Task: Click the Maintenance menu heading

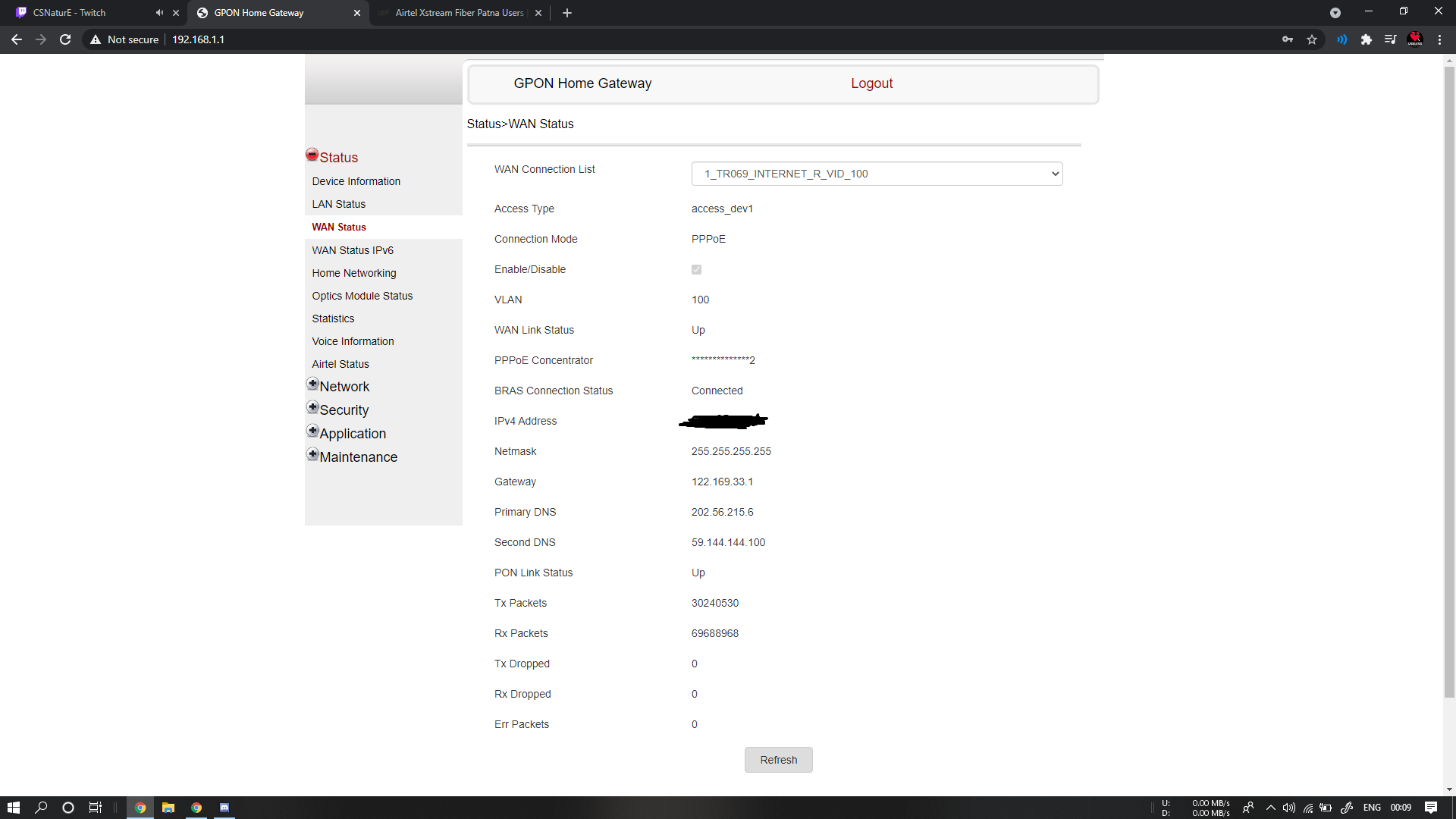Action: (x=358, y=457)
